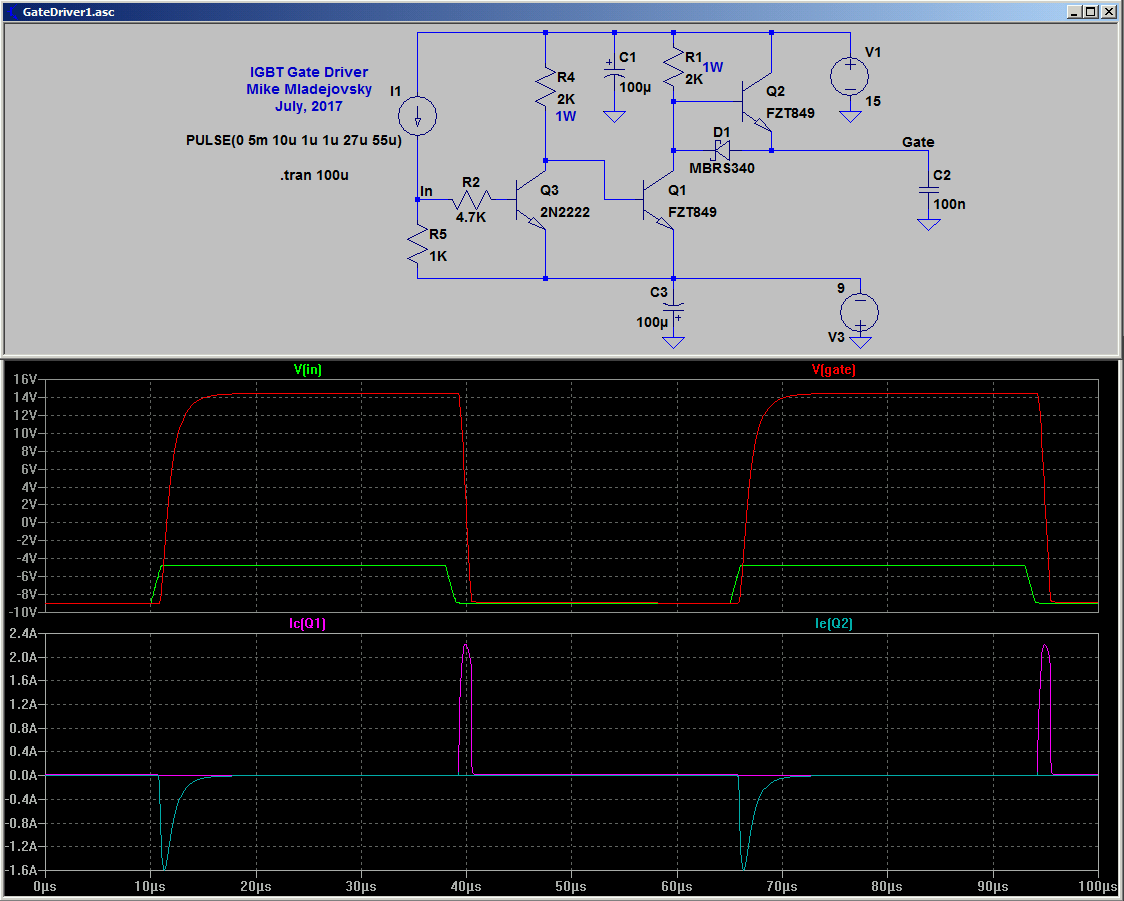Click the 50µs time axis label

[571, 887]
